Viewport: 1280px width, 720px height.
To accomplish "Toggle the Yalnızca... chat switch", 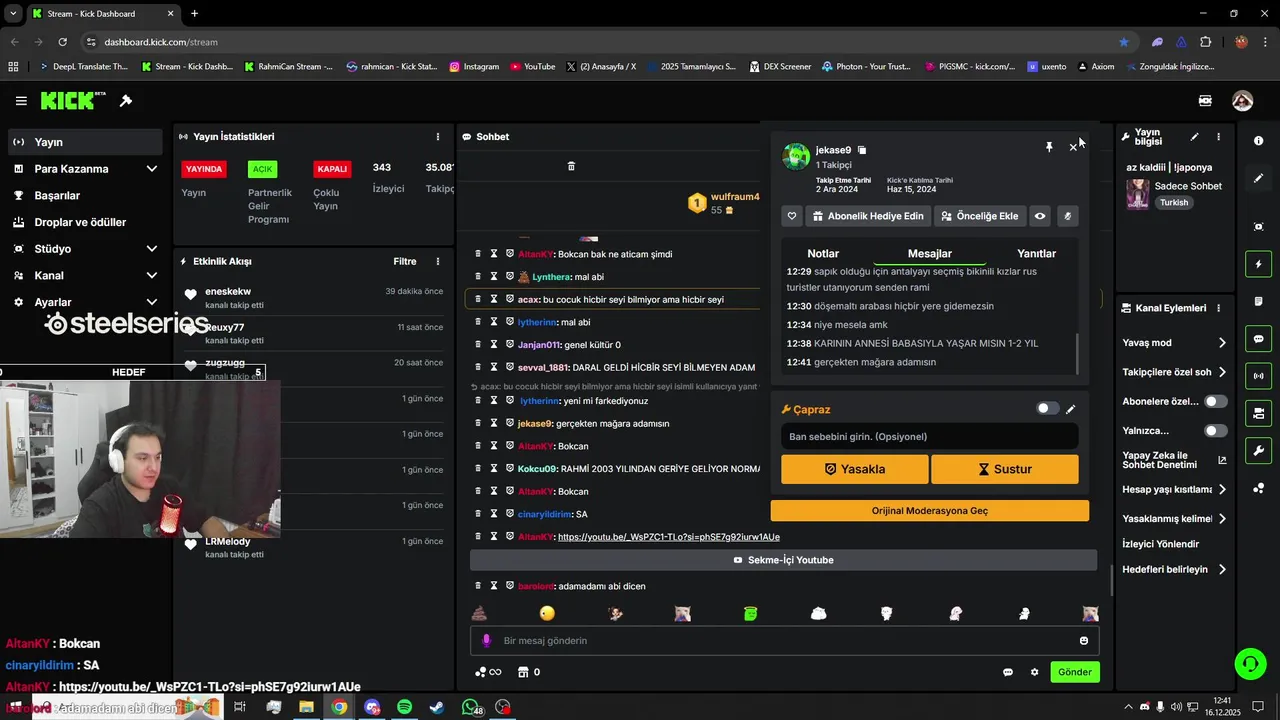I will (x=1216, y=431).
